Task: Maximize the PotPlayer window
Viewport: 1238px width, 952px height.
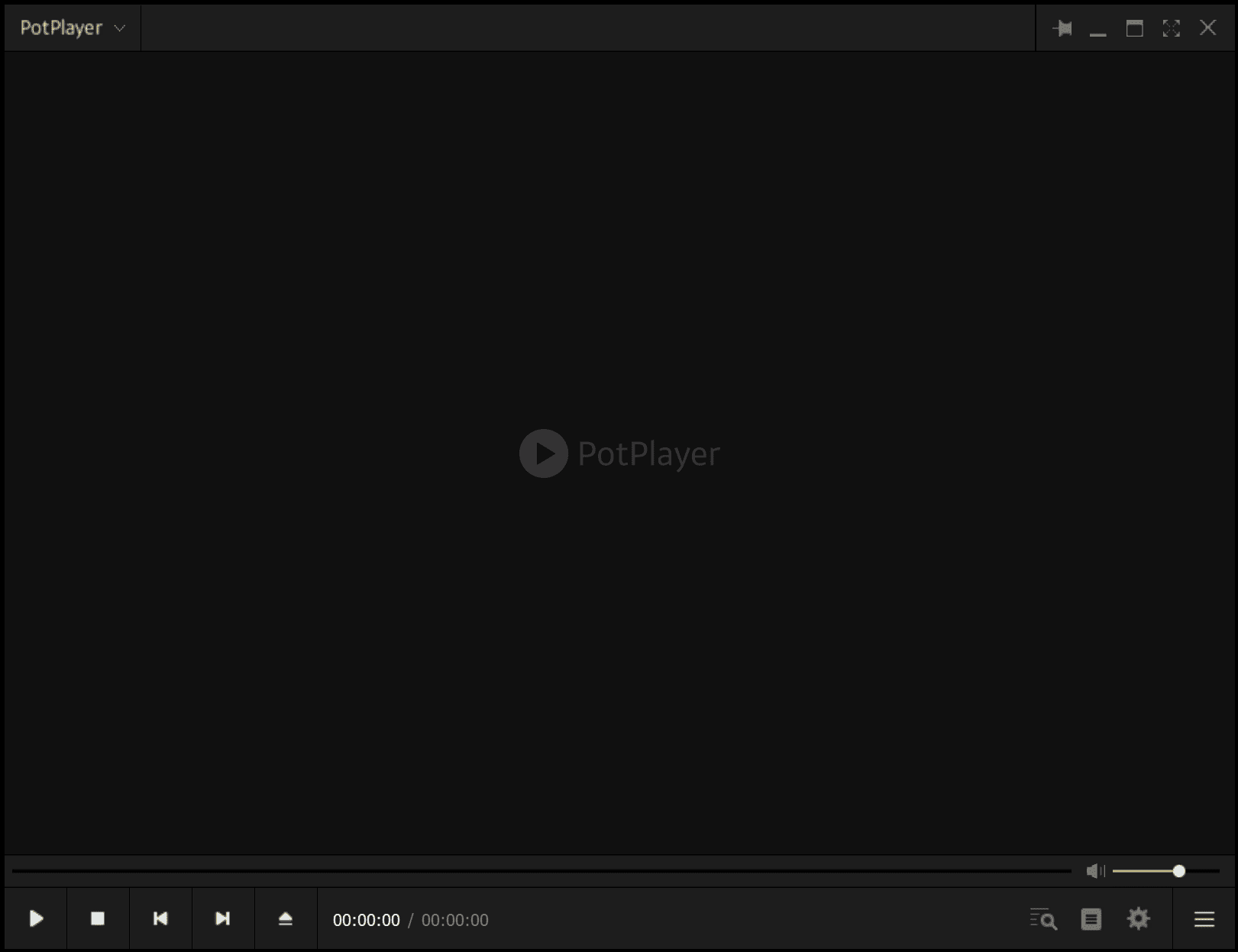Action: [x=1134, y=28]
